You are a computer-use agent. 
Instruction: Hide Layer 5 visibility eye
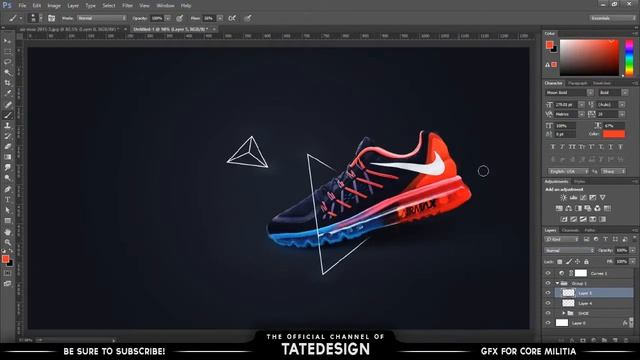(548, 293)
